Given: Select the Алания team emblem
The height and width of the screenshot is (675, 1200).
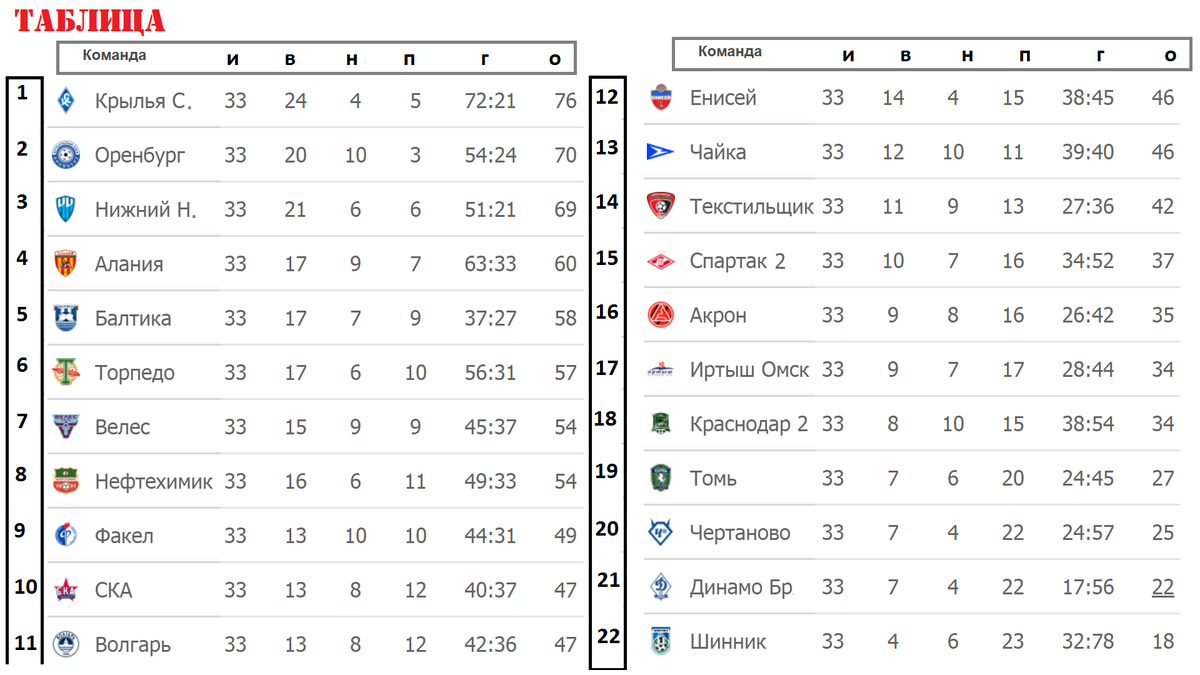Looking at the screenshot, I should coord(65,263).
